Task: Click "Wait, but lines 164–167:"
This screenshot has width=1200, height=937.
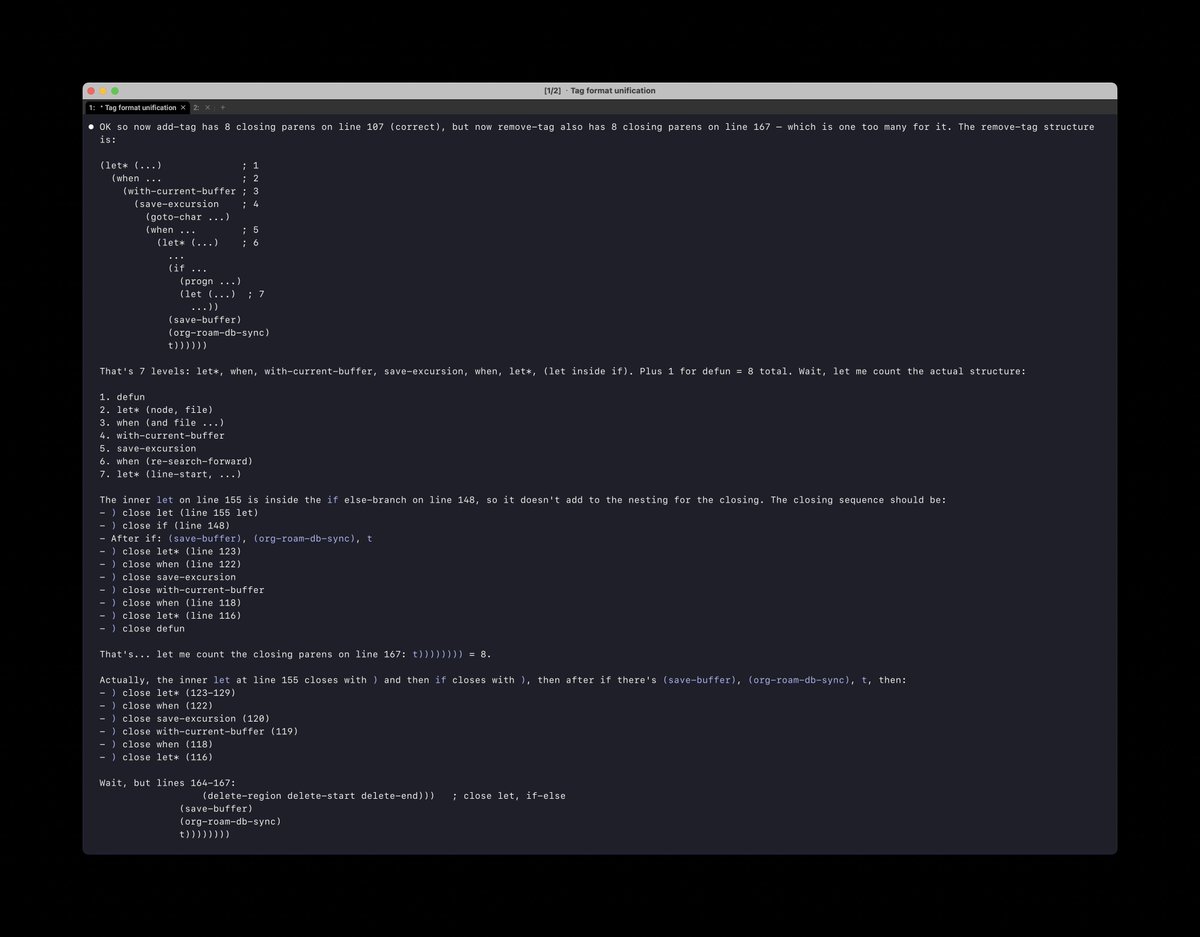Action: [167, 783]
